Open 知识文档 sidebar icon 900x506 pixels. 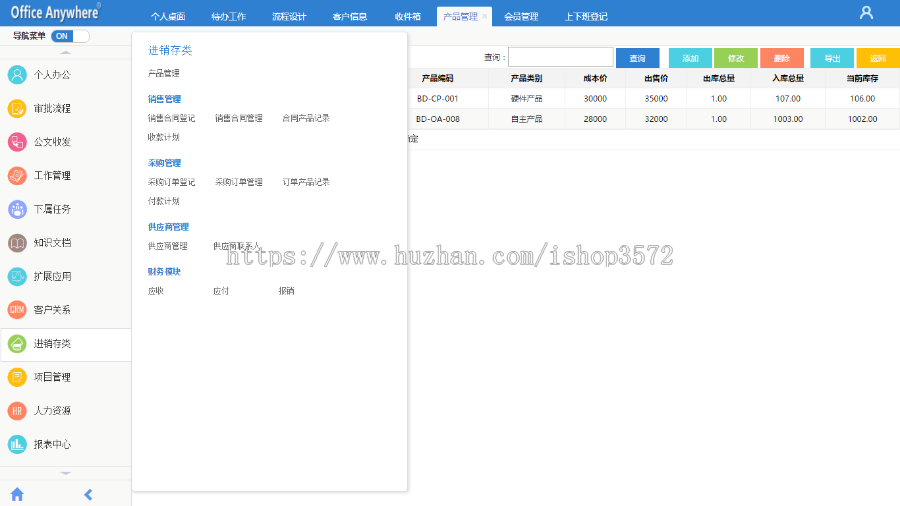click(17, 243)
